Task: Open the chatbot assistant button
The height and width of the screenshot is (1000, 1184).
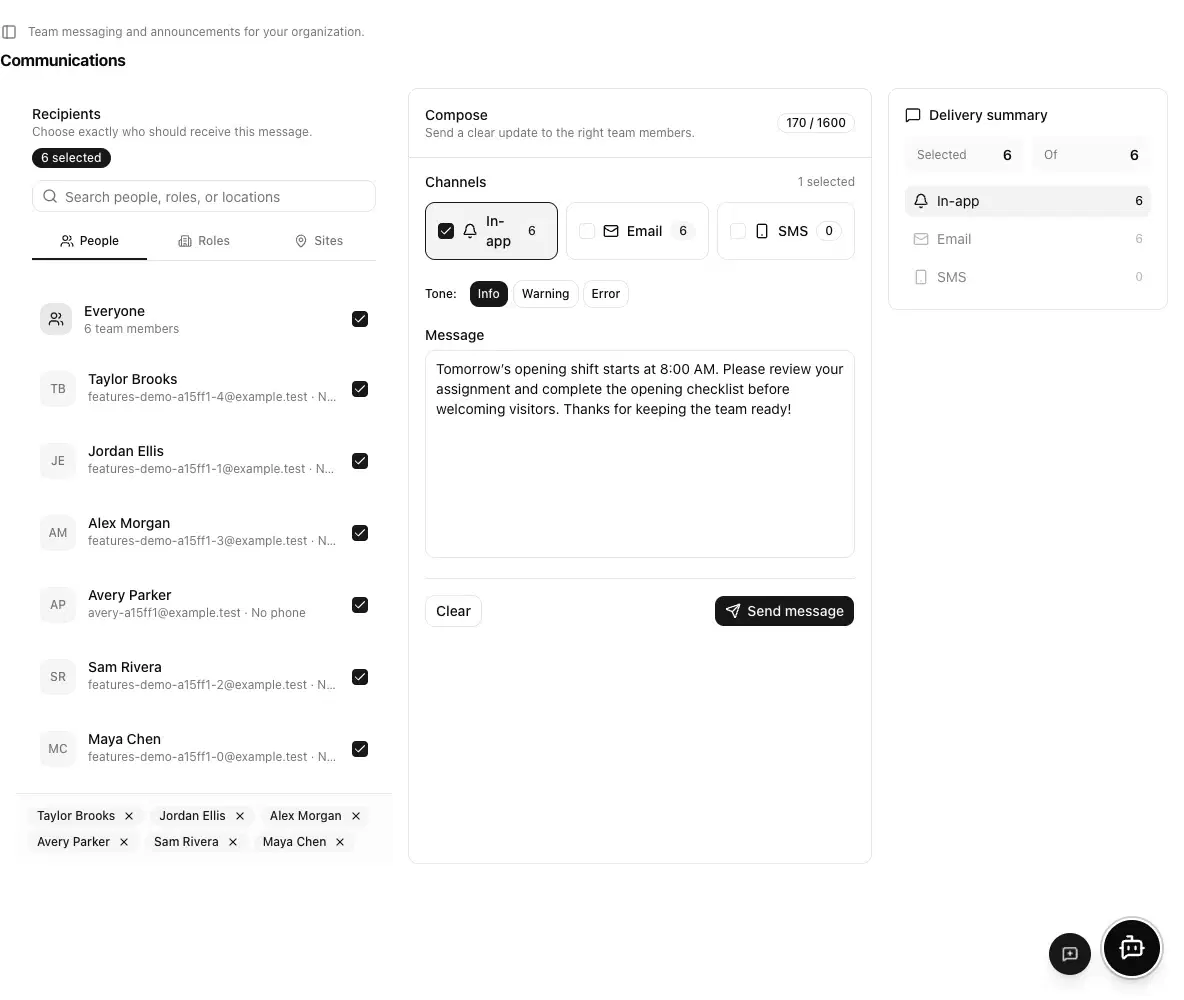Action: pos(1131,947)
